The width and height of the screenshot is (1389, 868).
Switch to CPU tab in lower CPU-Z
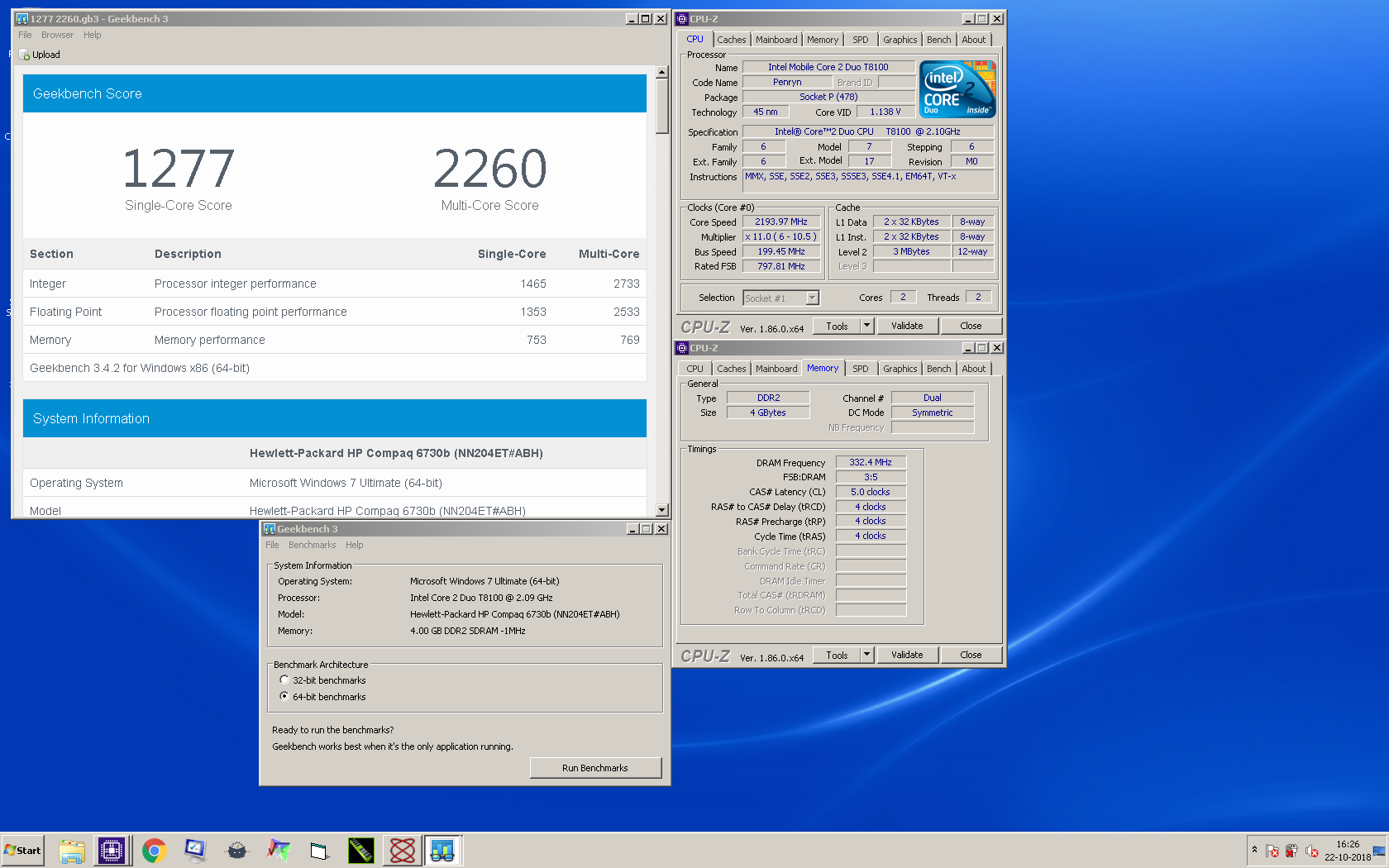694,369
